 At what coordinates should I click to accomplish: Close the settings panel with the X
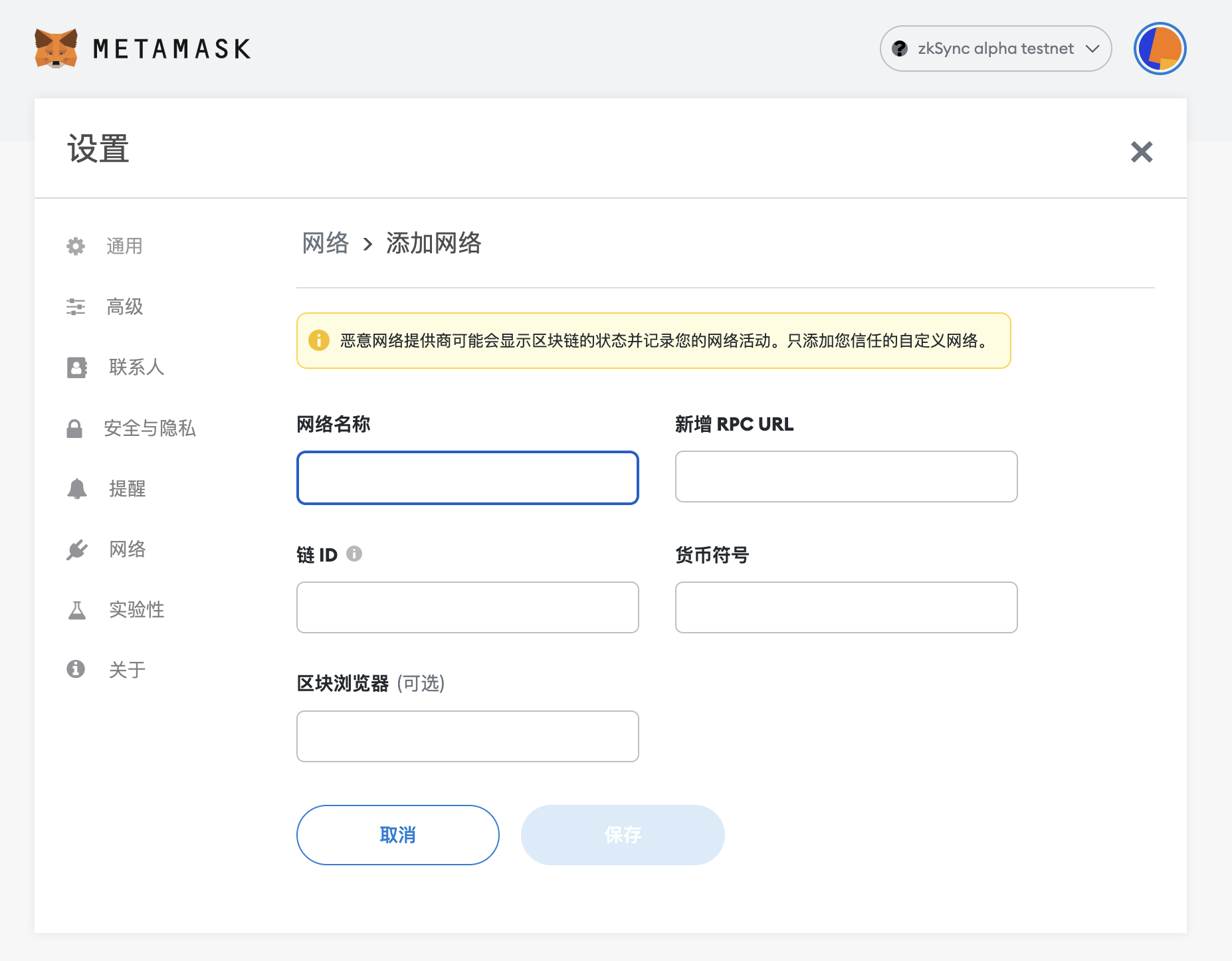[1141, 152]
